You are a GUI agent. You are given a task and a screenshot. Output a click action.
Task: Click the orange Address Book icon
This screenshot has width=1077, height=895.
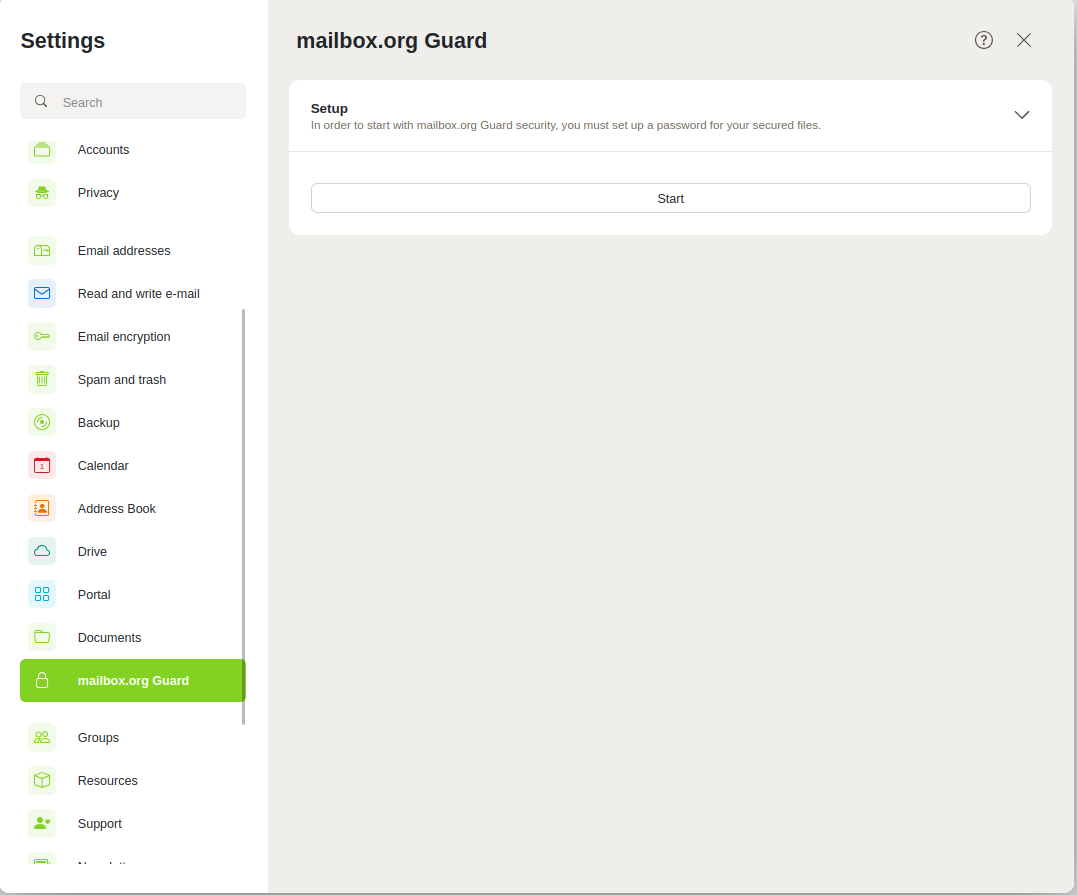pos(42,508)
